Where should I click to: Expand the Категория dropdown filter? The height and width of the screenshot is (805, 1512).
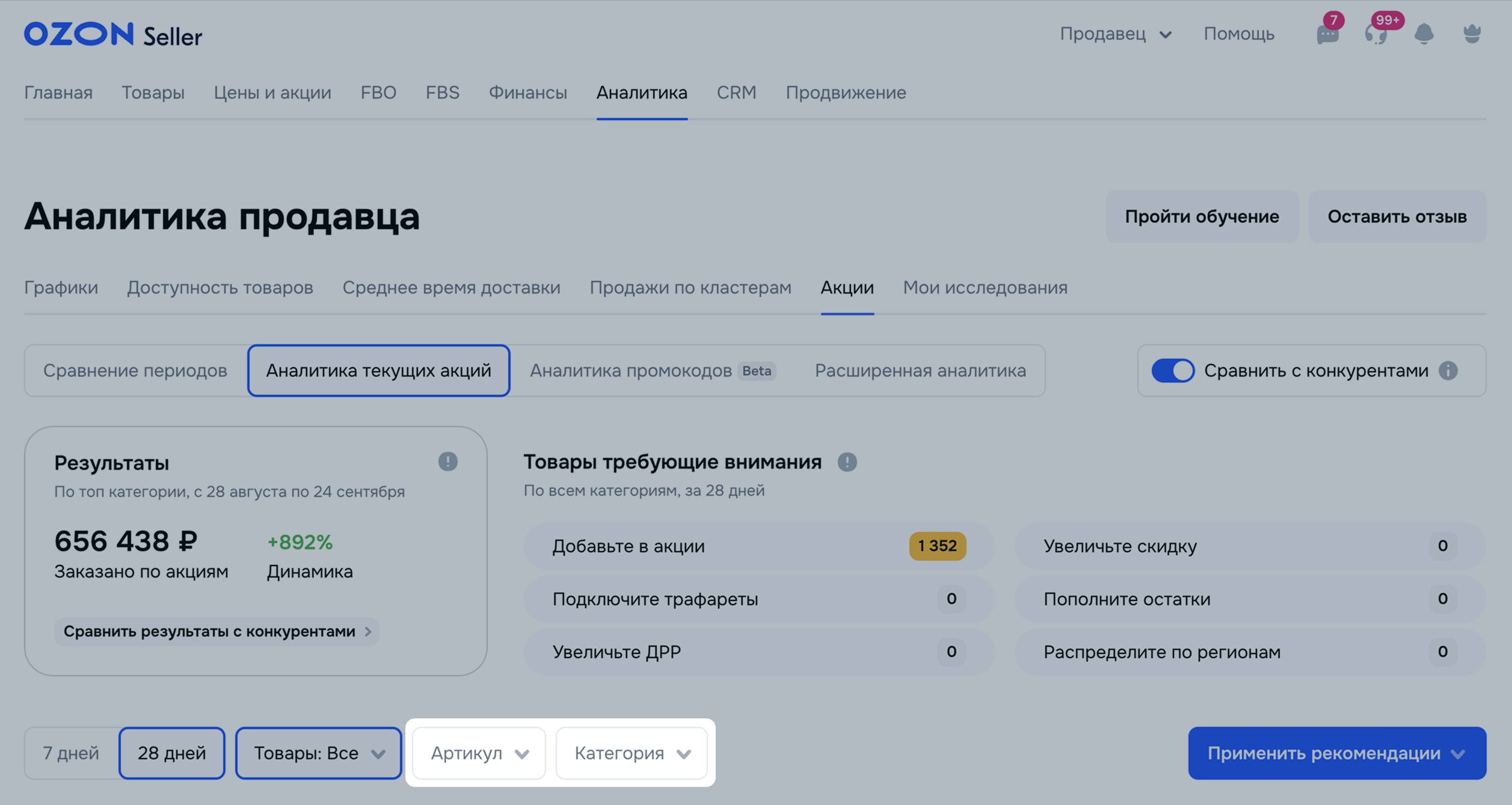[632, 753]
